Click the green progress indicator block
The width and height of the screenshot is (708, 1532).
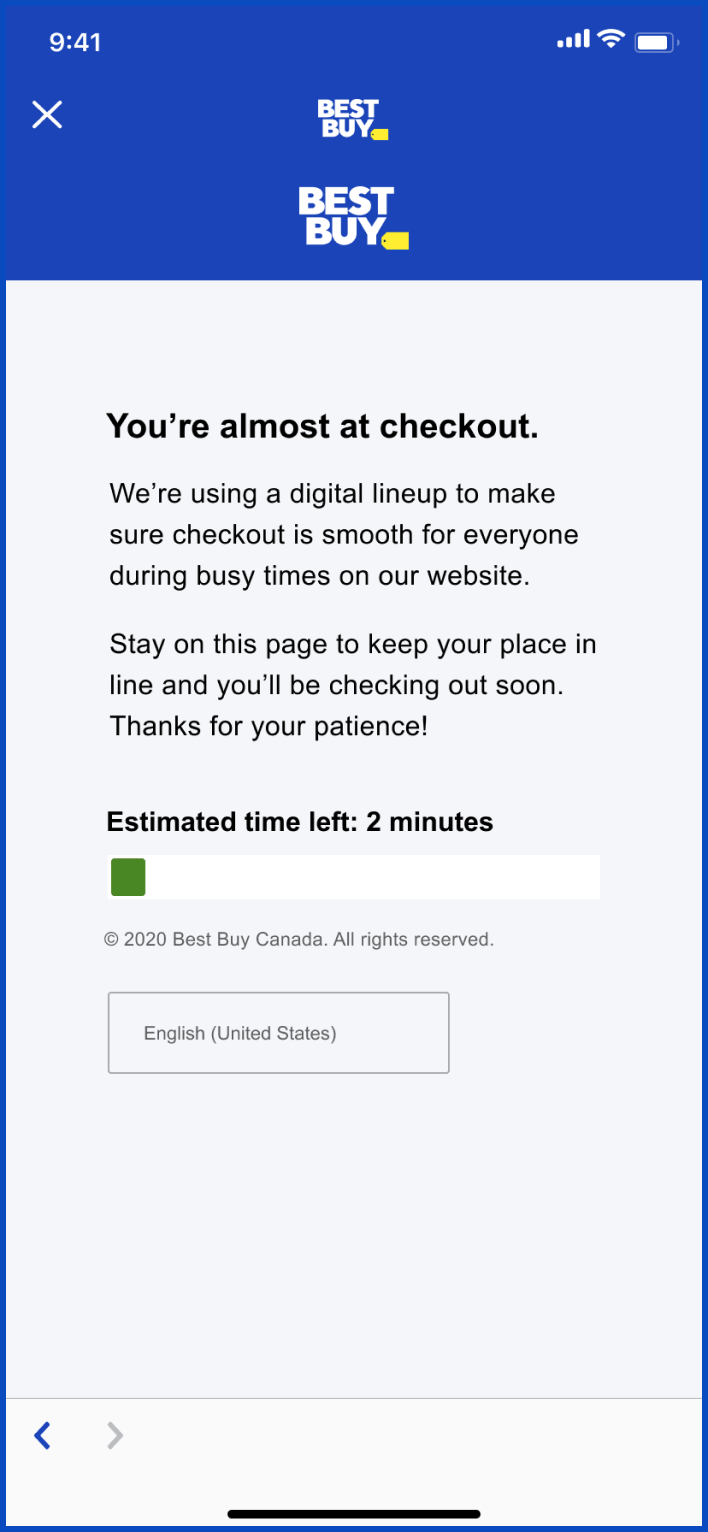click(x=128, y=877)
